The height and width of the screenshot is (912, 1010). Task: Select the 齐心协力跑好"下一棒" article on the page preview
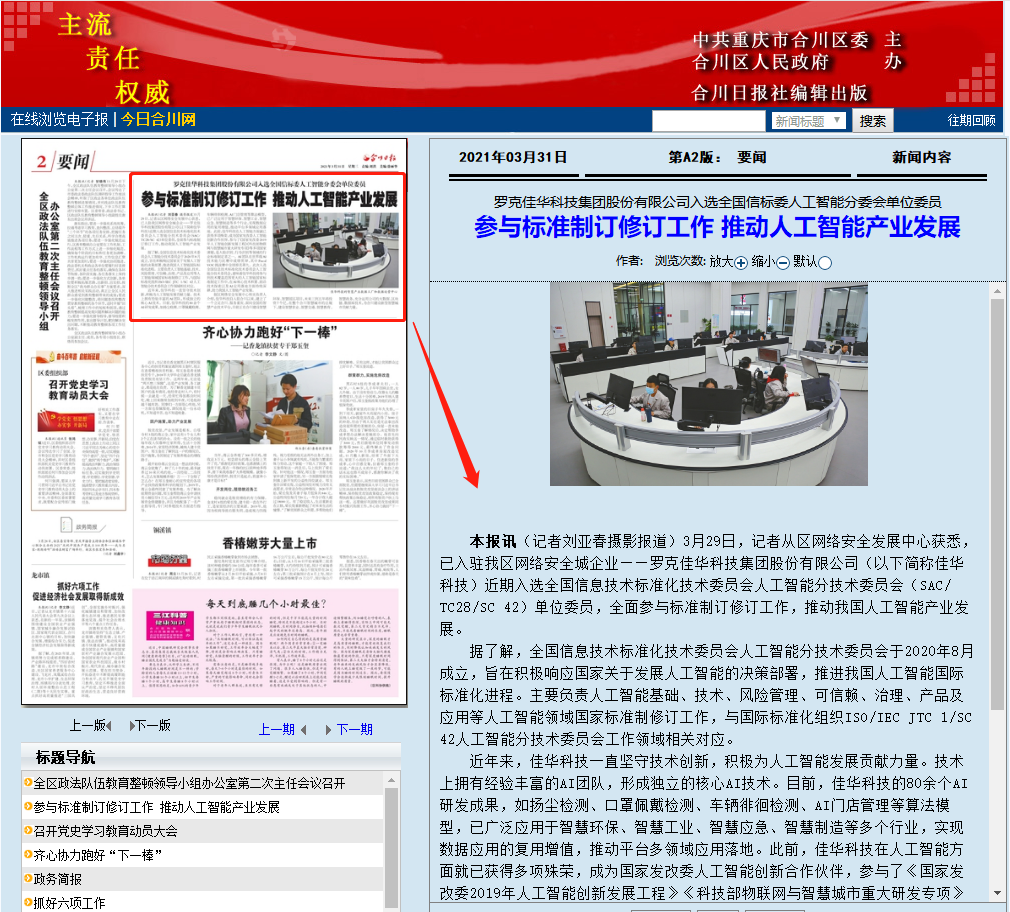click(x=269, y=419)
